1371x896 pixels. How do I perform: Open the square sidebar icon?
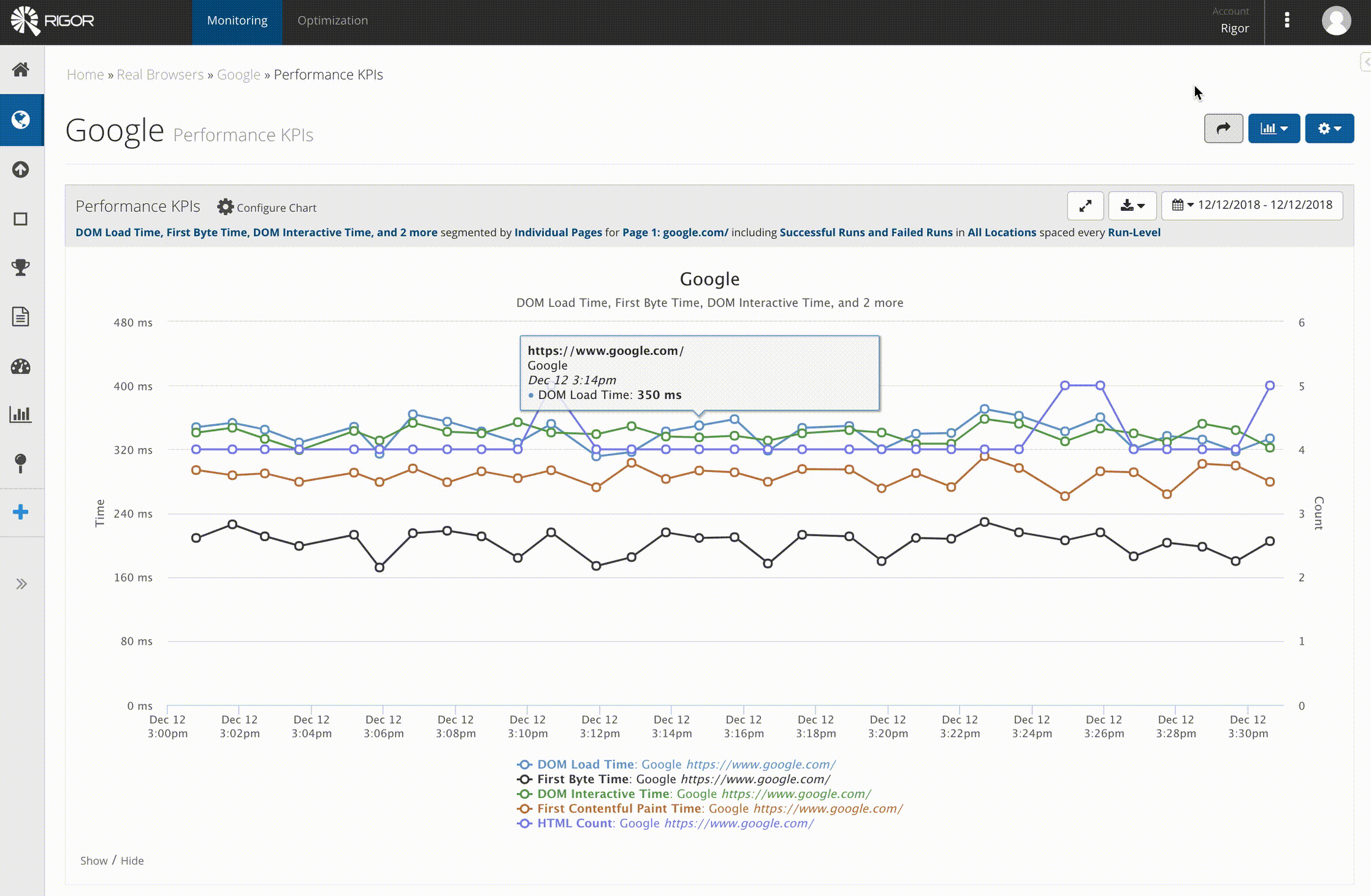(x=21, y=219)
